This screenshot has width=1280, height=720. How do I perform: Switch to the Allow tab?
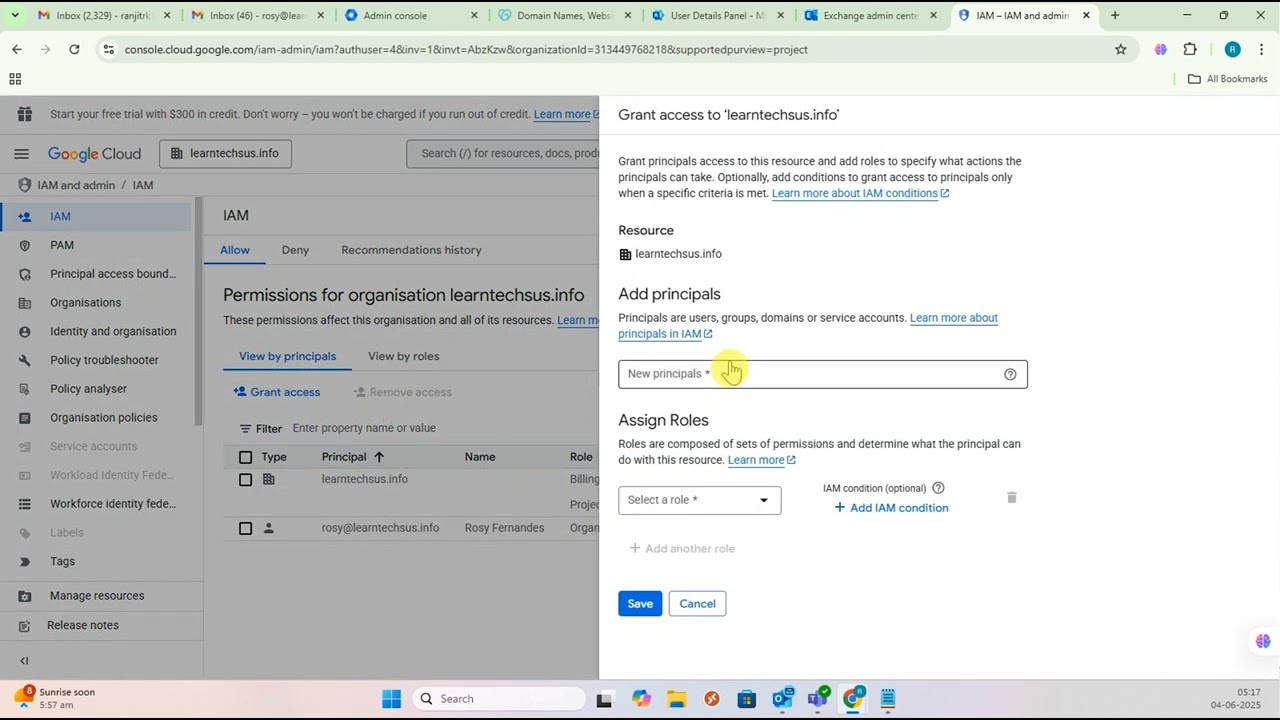point(235,250)
